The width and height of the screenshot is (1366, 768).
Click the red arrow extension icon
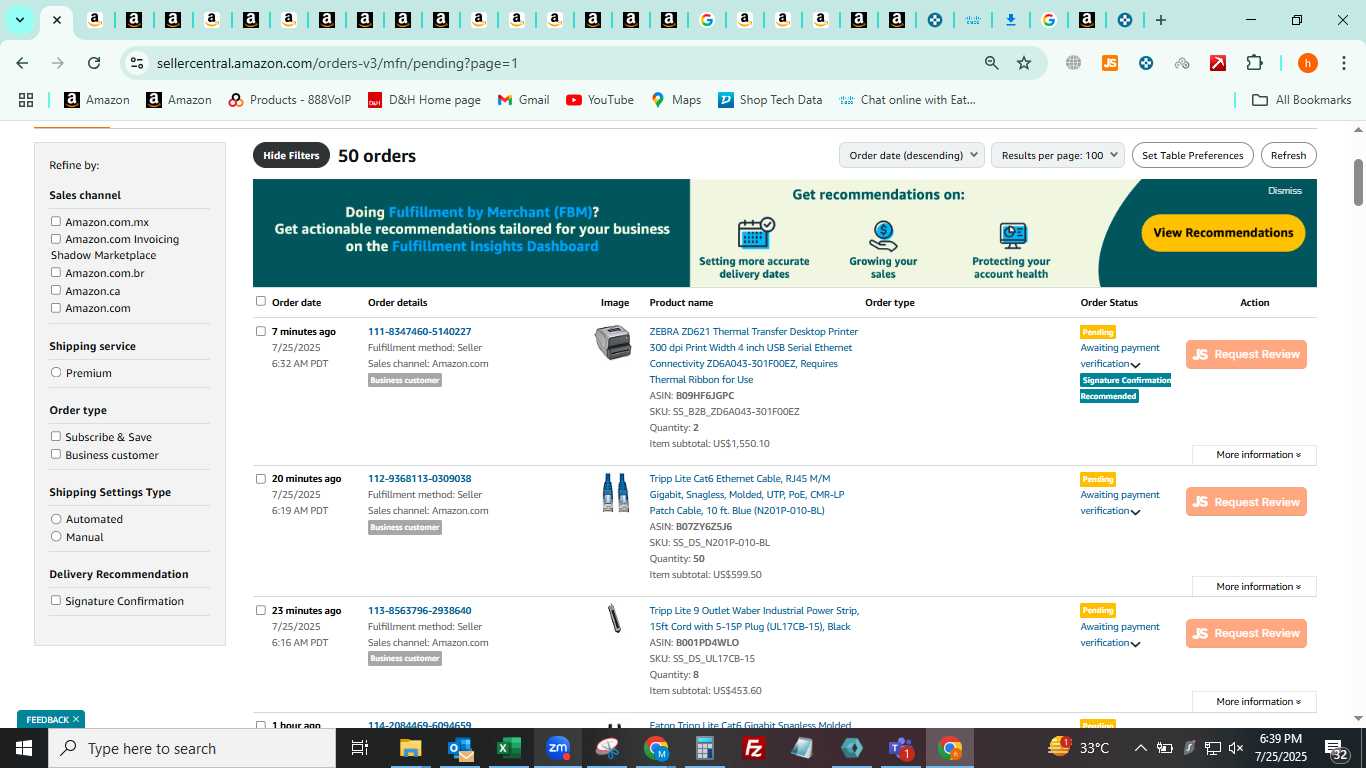[x=1218, y=63]
